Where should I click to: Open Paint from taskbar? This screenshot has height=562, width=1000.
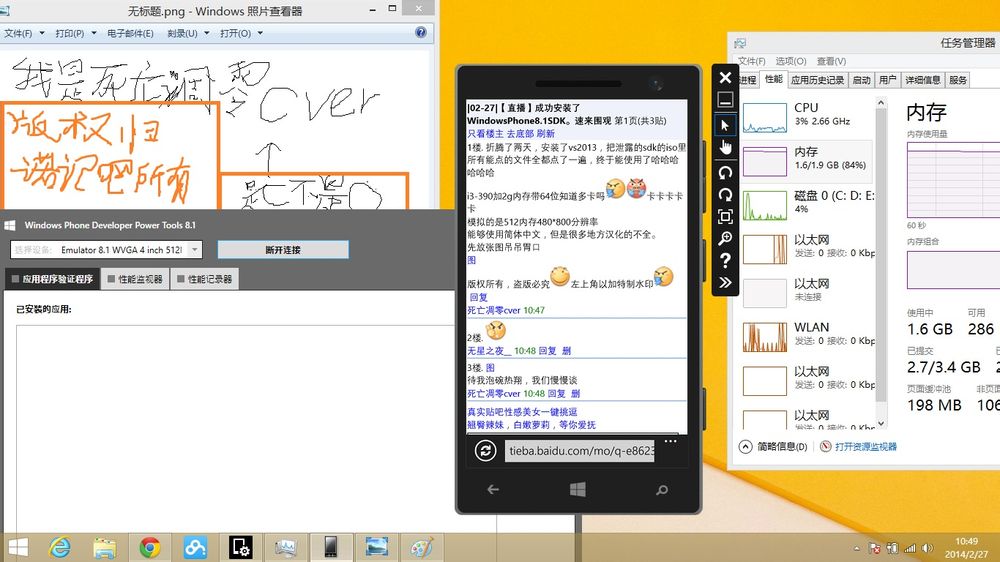421,547
